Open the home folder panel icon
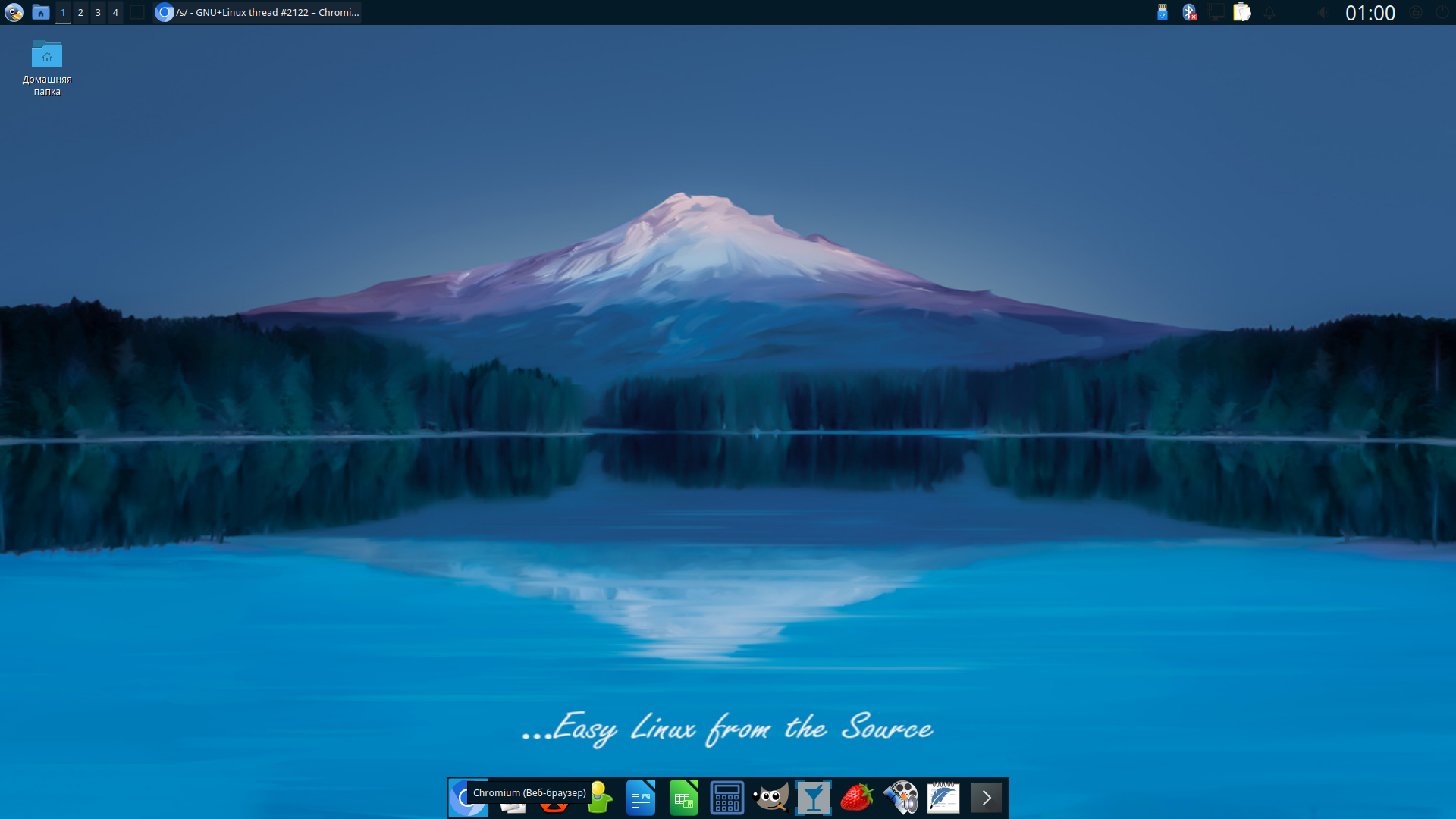The height and width of the screenshot is (819, 1456). 41,12
